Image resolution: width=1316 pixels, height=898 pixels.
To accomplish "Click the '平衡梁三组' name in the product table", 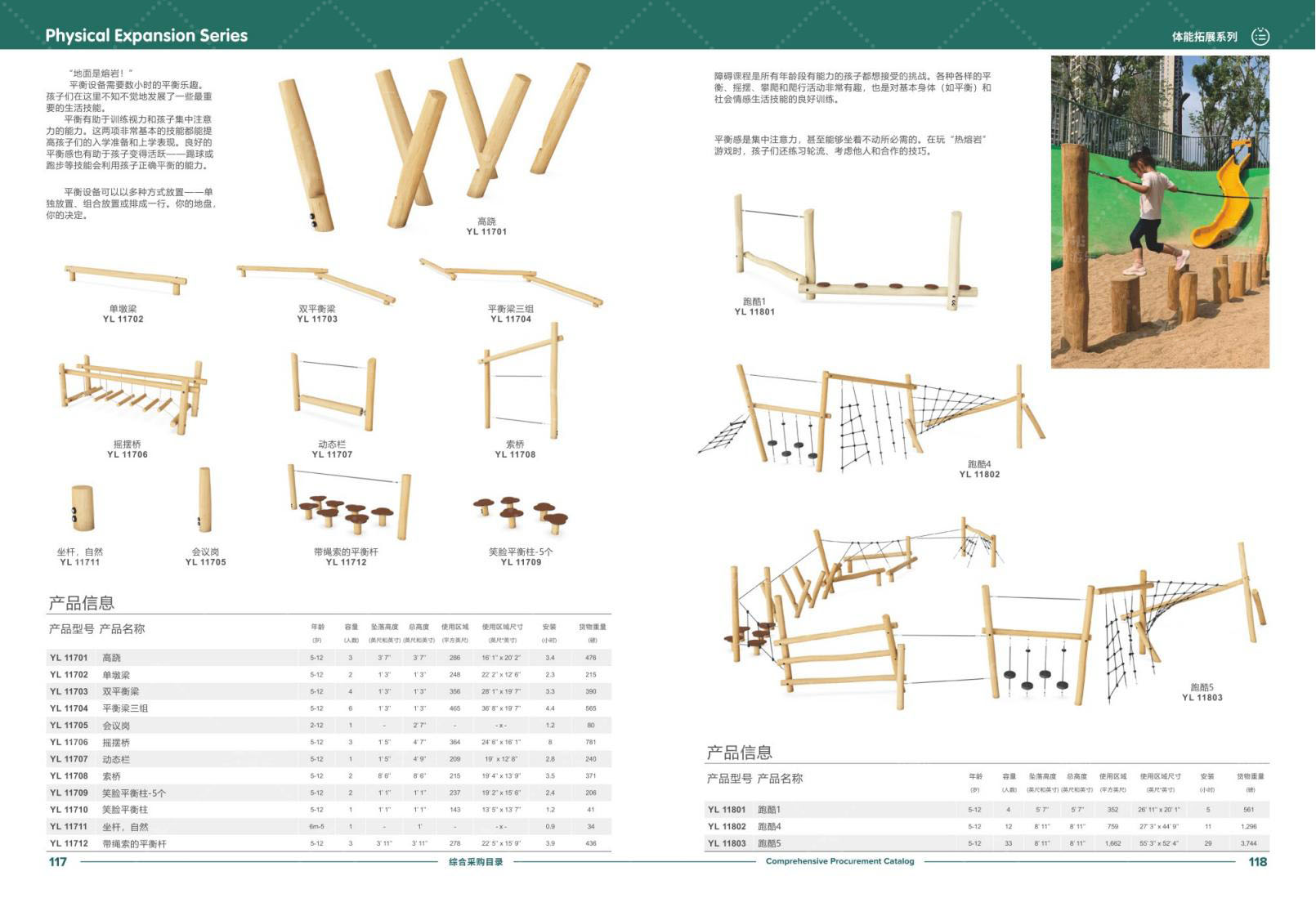I will click(125, 708).
